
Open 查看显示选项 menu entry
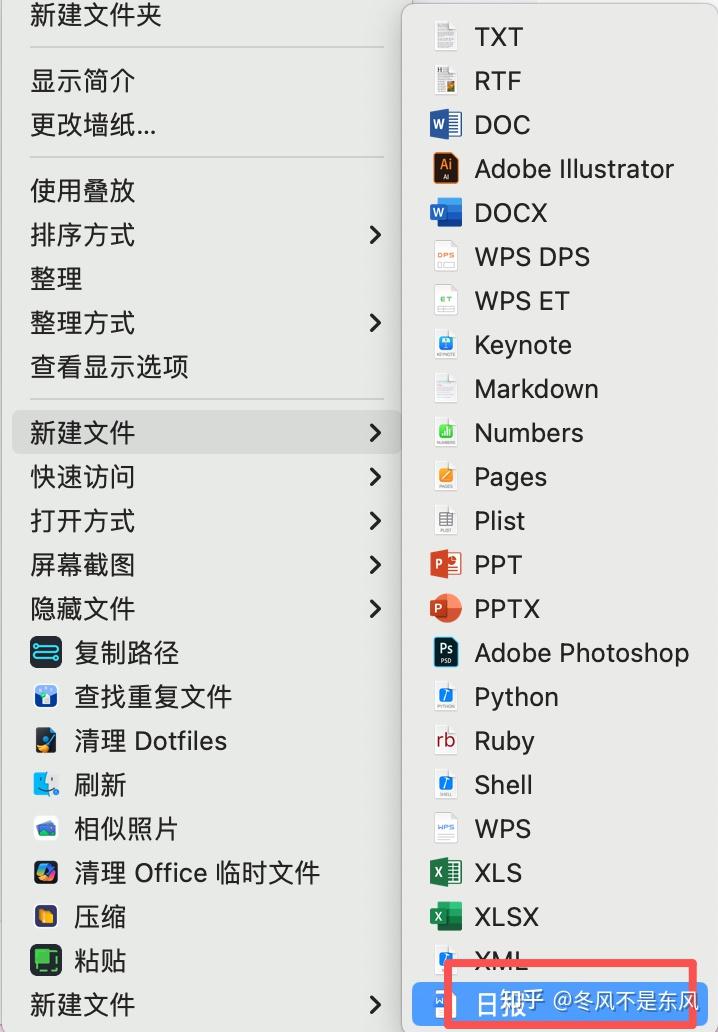coord(109,367)
